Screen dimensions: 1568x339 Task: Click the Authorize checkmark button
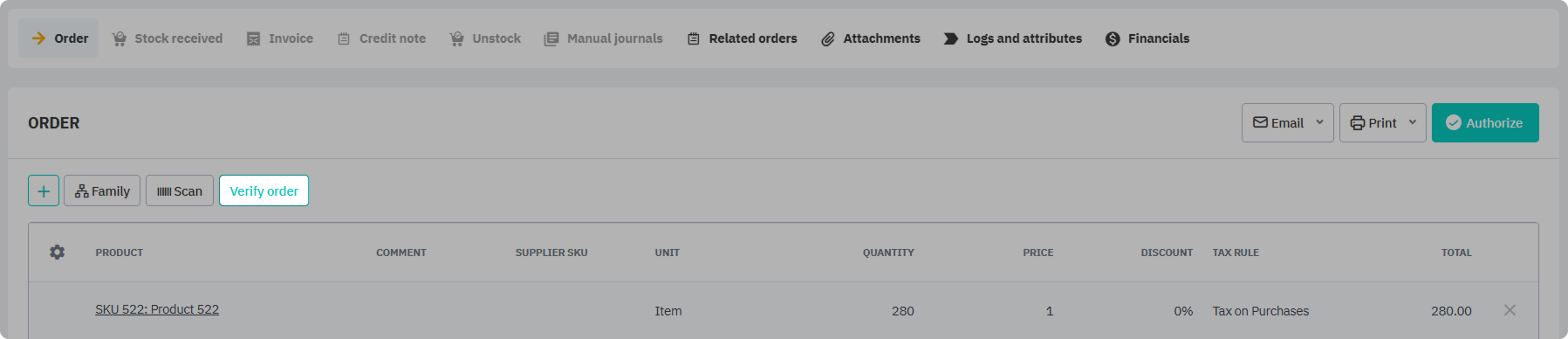pos(1485,123)
